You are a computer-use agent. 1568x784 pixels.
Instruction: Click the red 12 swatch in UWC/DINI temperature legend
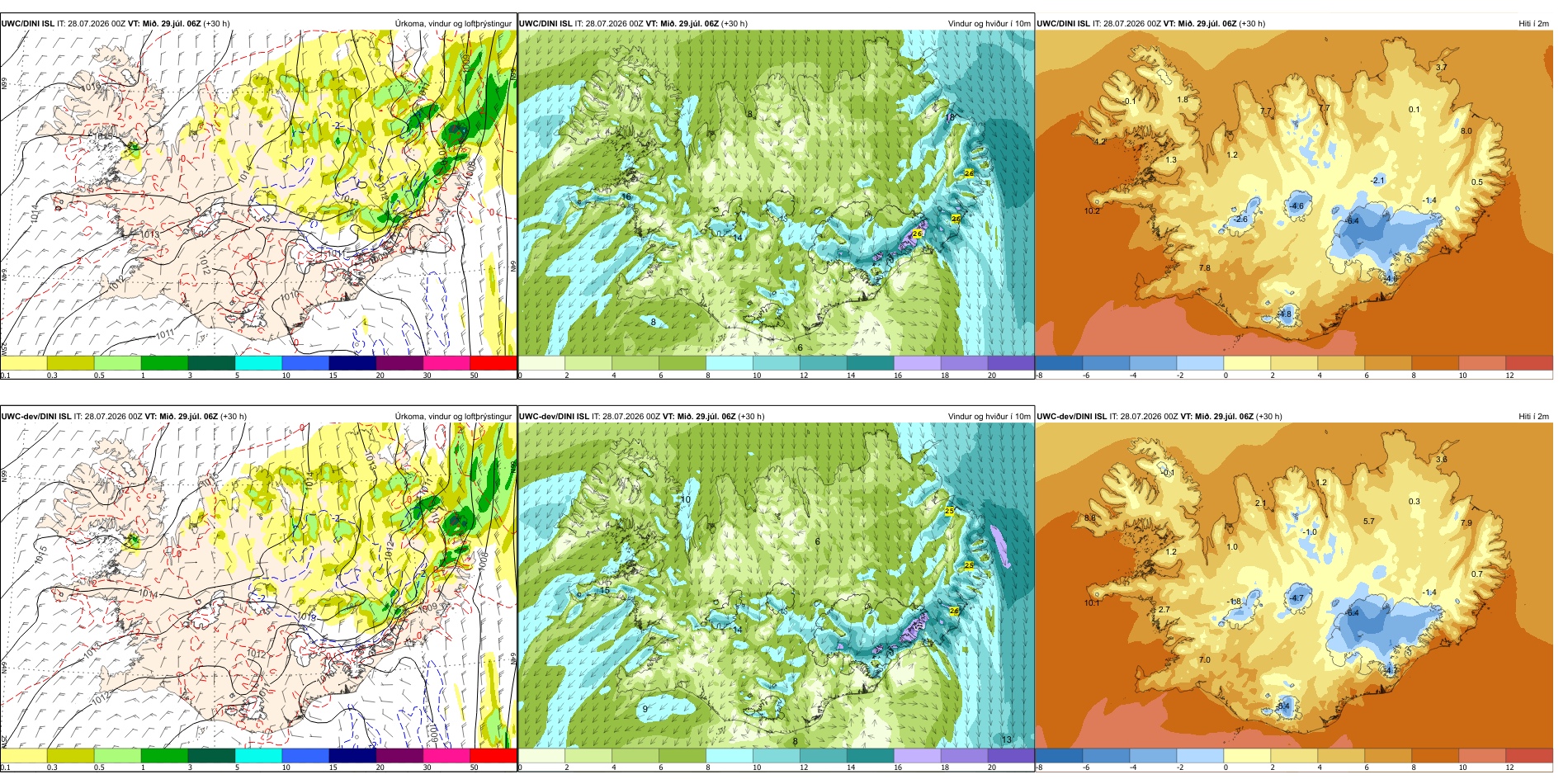point(1529,363)
